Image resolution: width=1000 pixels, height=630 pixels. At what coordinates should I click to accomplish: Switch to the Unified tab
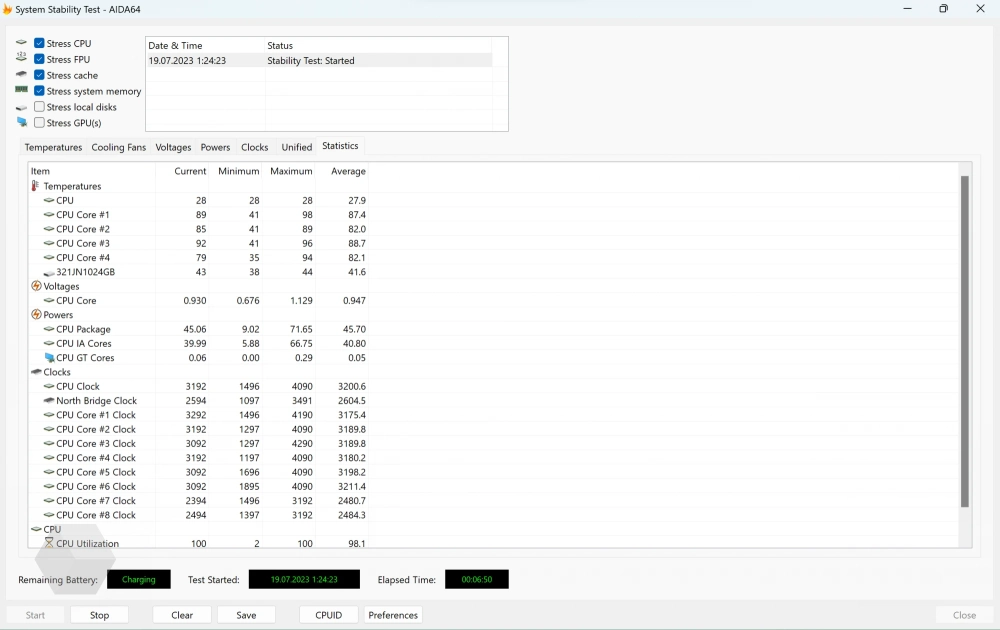[x=296, y=147]
